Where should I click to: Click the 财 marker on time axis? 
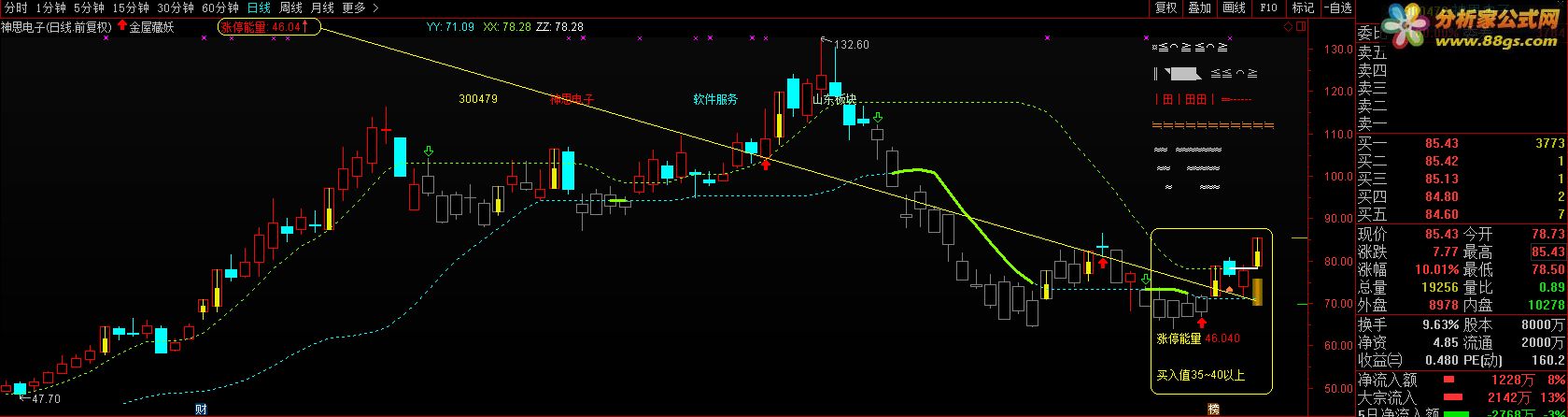pos(201,410)
